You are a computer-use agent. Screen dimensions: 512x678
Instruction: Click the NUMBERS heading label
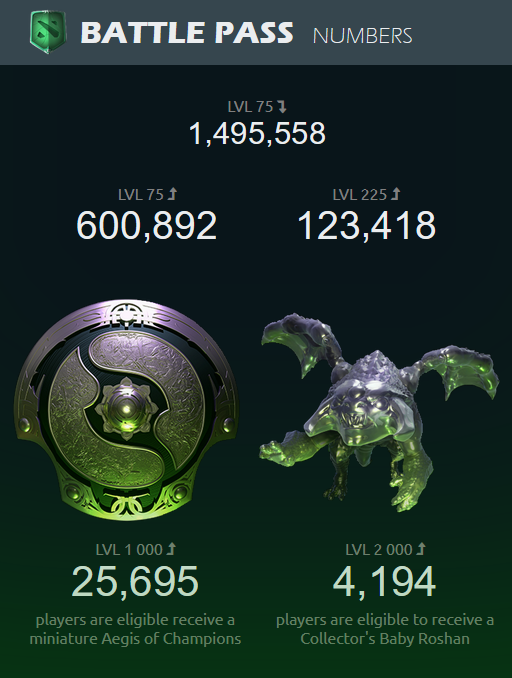[x=362, y=35]
